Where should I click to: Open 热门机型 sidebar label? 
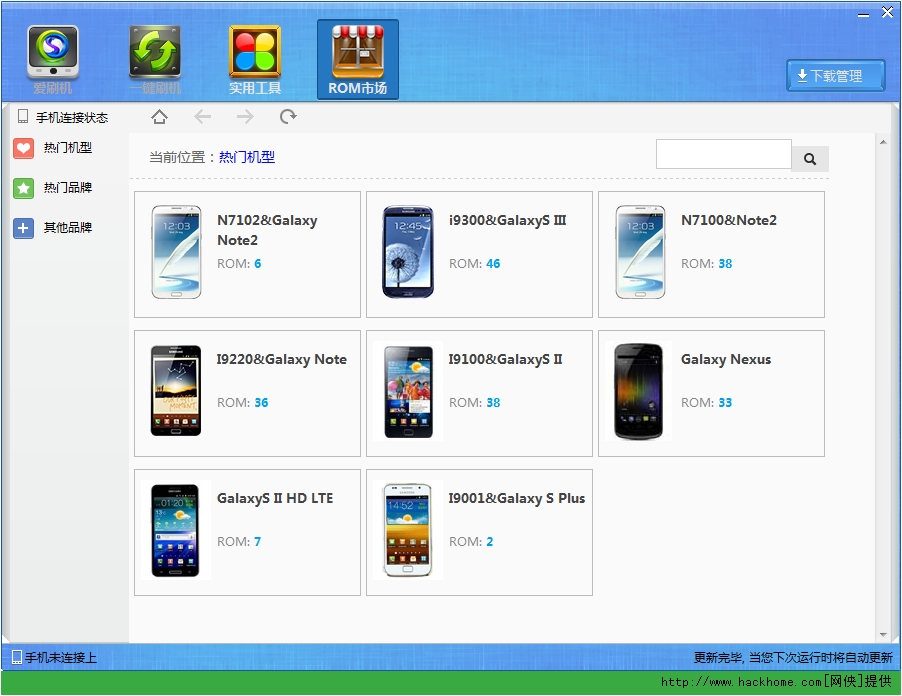[x=68, y=148]
